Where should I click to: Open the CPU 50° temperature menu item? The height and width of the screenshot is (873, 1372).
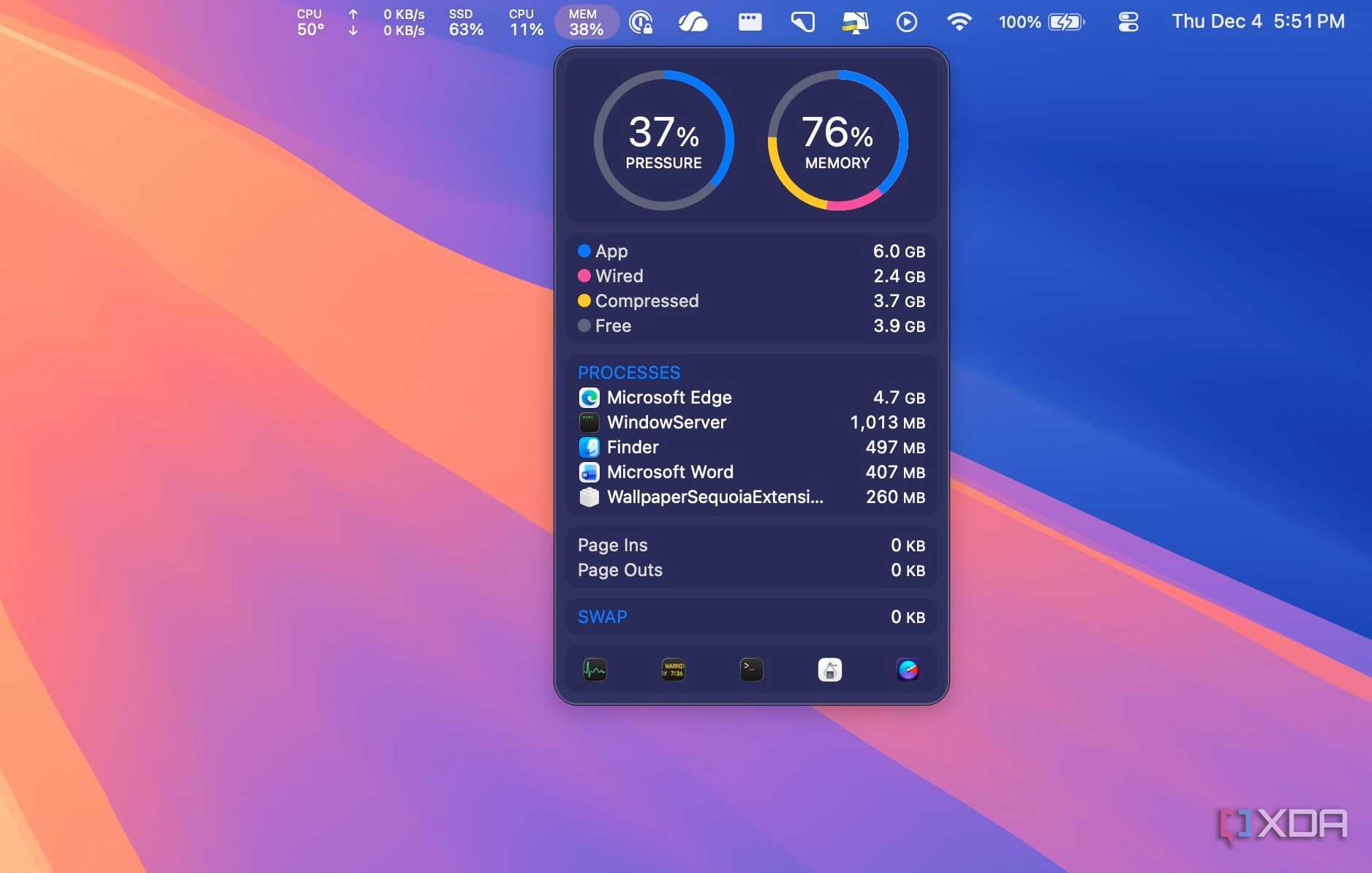click(x=310, y=22)
